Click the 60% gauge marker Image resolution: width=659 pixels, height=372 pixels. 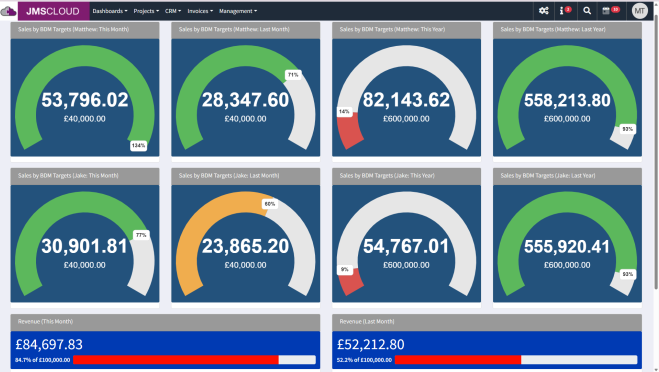point(269,204)
